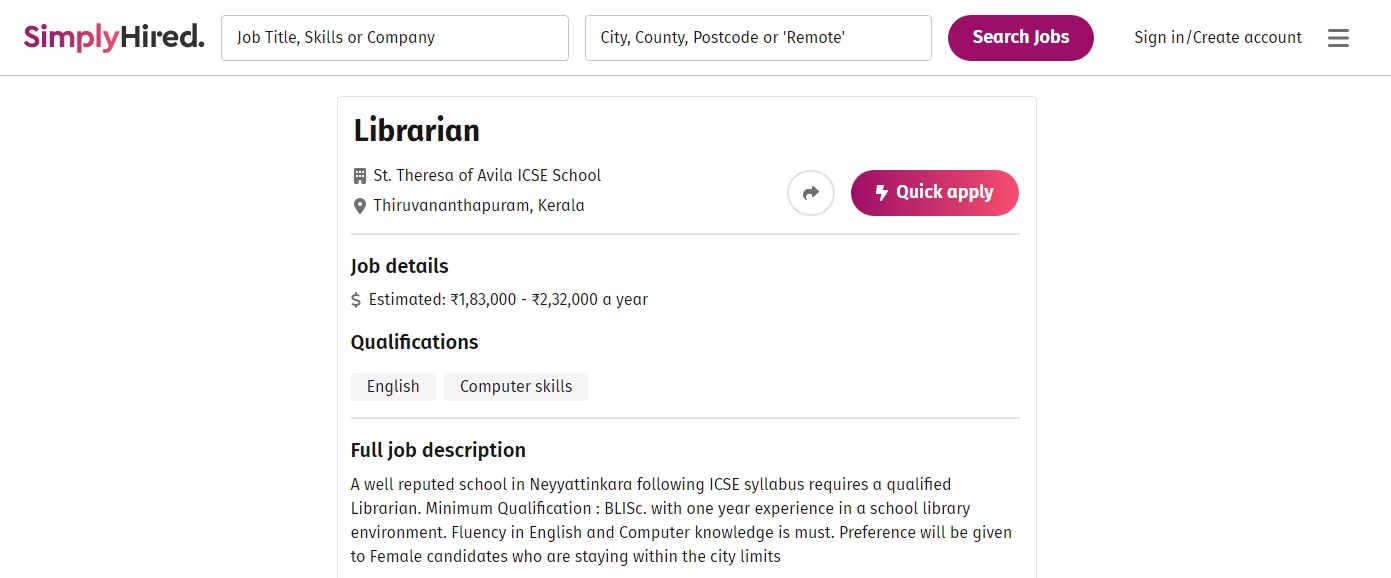
Task: Click the Librarian job title heading
Action: click(417, 131)
